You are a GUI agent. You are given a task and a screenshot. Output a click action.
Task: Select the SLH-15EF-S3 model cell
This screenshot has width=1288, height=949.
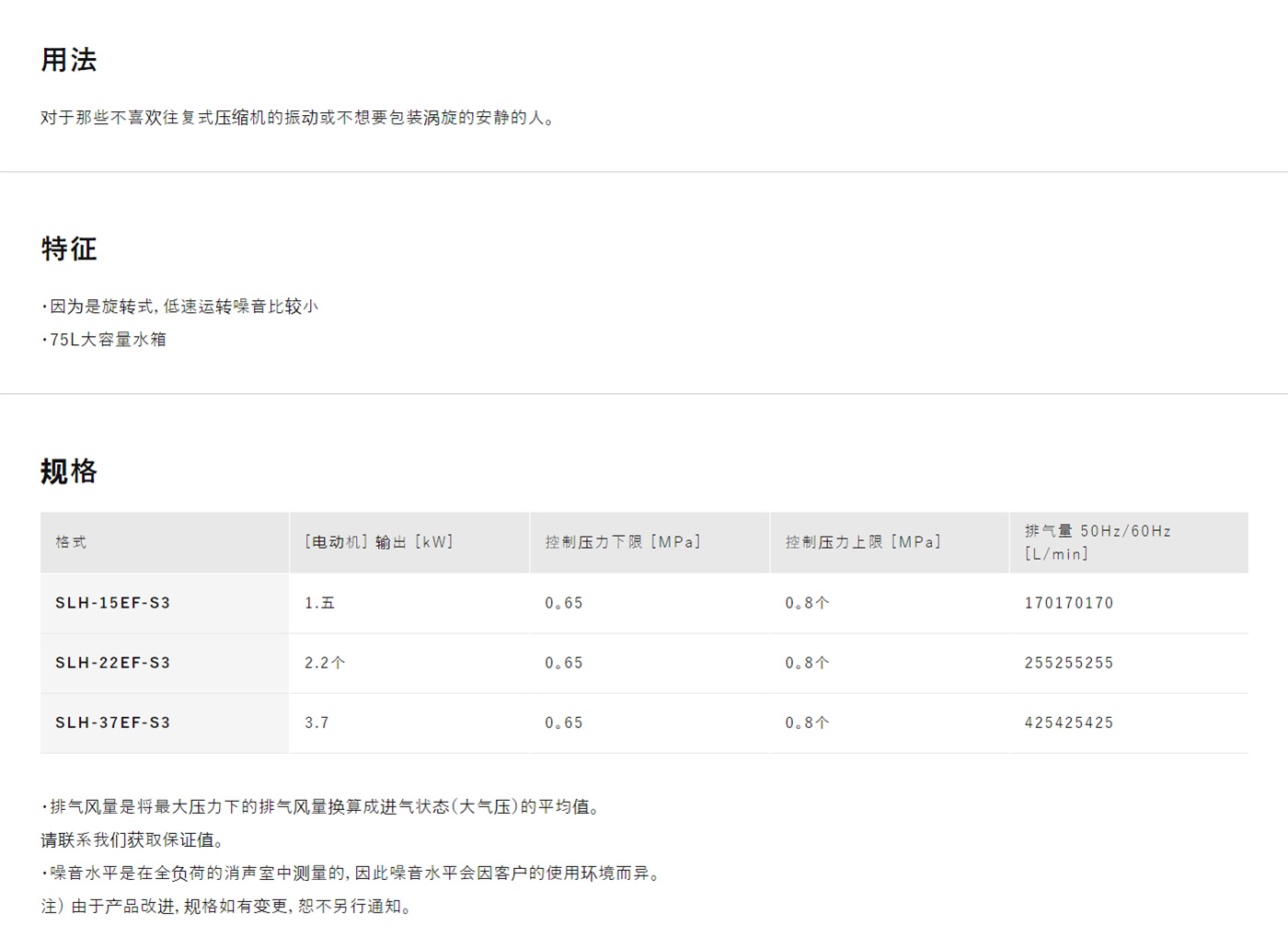(113, 603)
